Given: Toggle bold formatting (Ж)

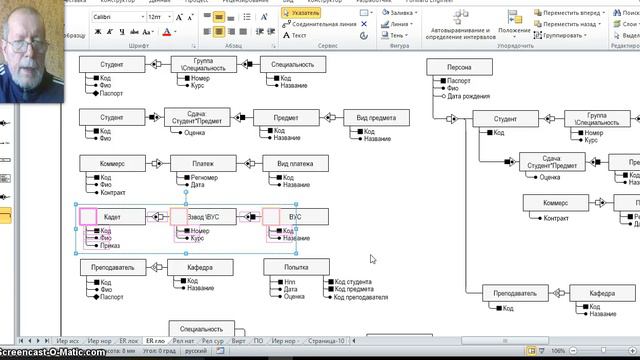Looking at the screenshot, I should pyautogui.click(x=98, y=32).
